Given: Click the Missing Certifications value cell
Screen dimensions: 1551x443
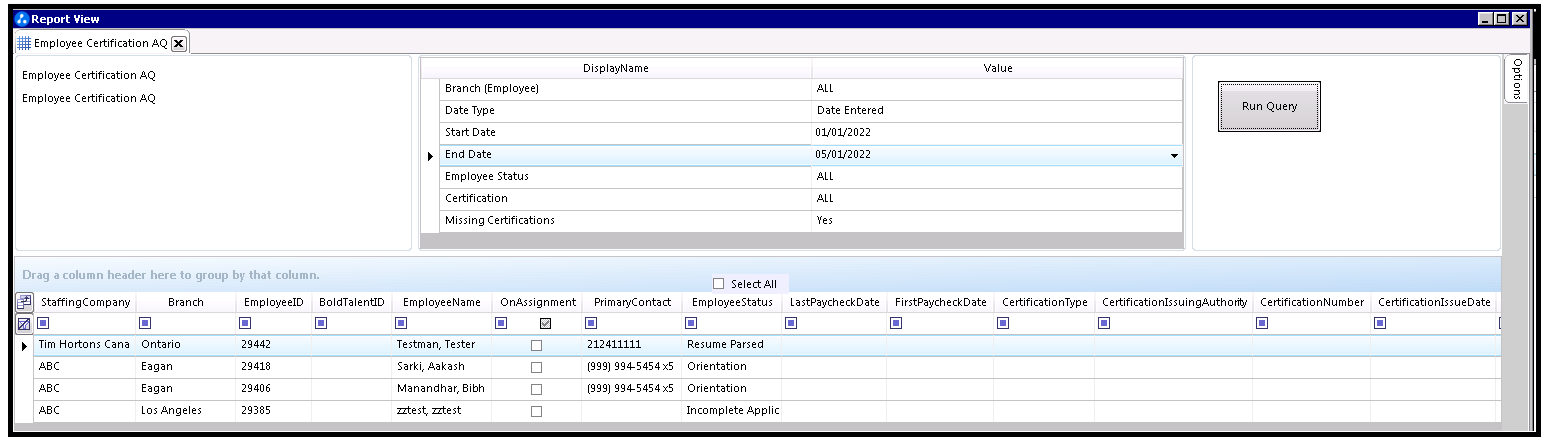Looking at the screenshot, I should click(995, 221).
